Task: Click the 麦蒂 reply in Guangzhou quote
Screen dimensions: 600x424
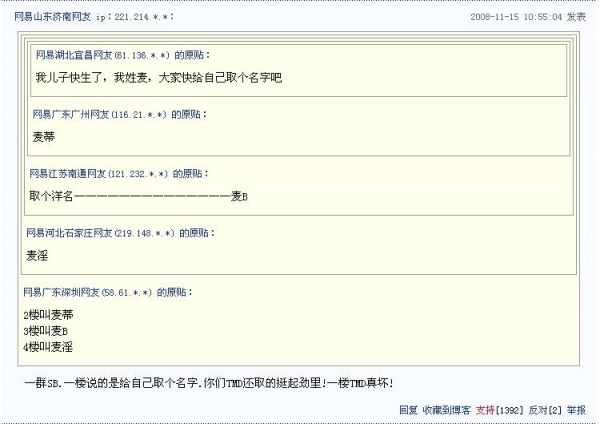Action: [x=44, y=137]
